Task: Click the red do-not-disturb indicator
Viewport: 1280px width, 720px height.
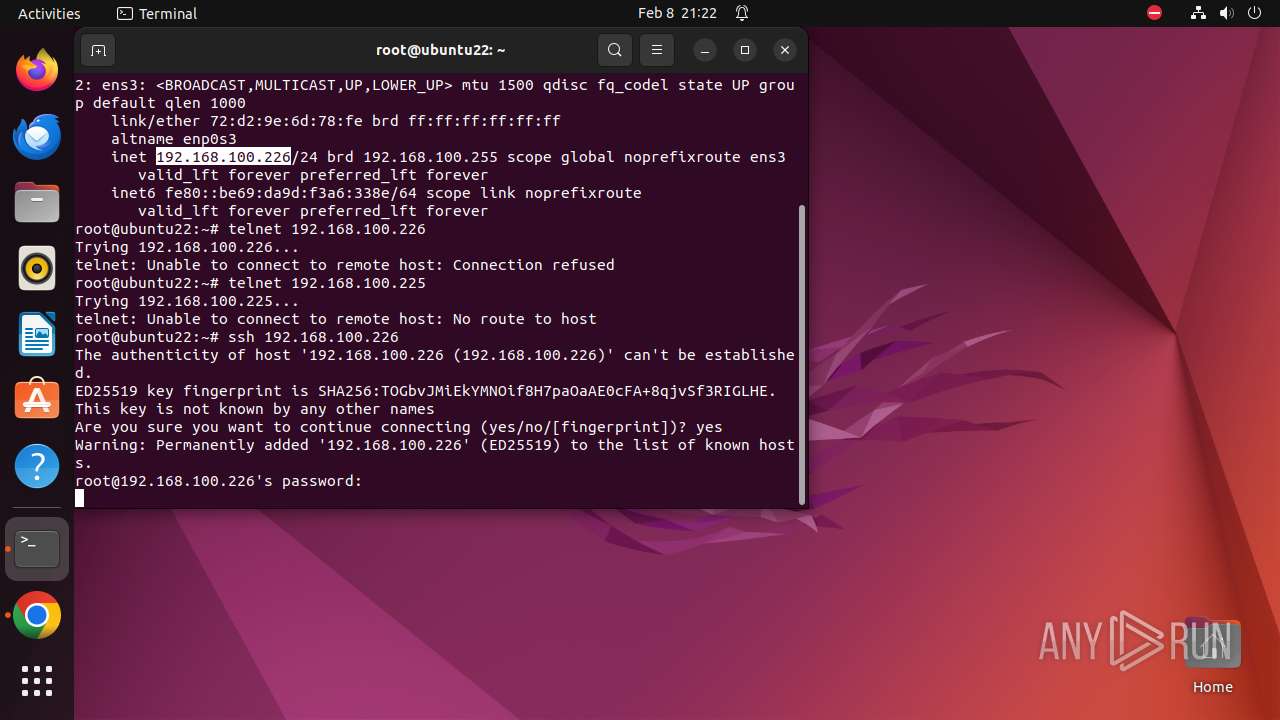Action: (1154, 13)
